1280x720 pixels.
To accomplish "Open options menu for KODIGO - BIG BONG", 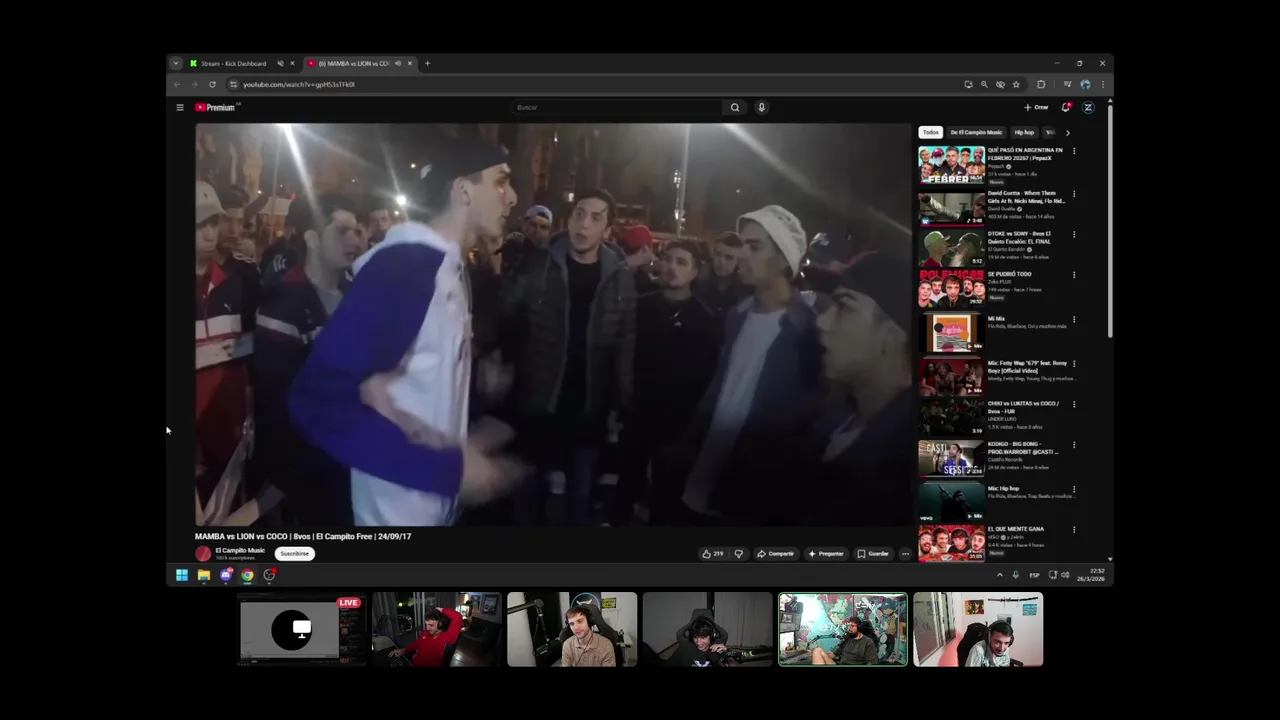I will tap(1074, 445).
